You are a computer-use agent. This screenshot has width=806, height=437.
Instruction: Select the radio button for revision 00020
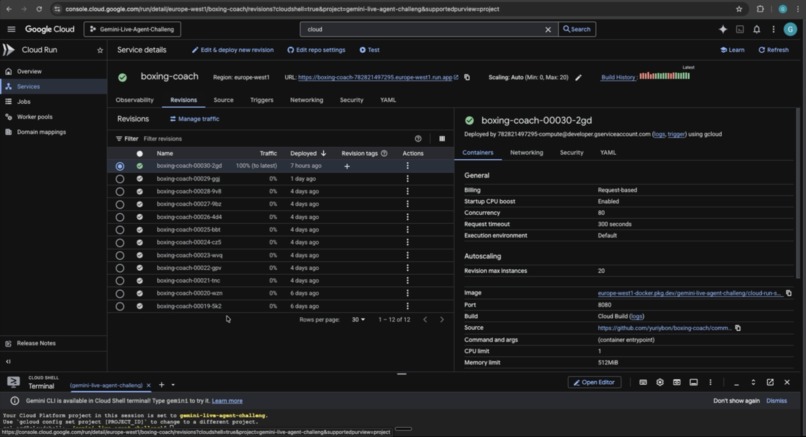coord(120,294)
